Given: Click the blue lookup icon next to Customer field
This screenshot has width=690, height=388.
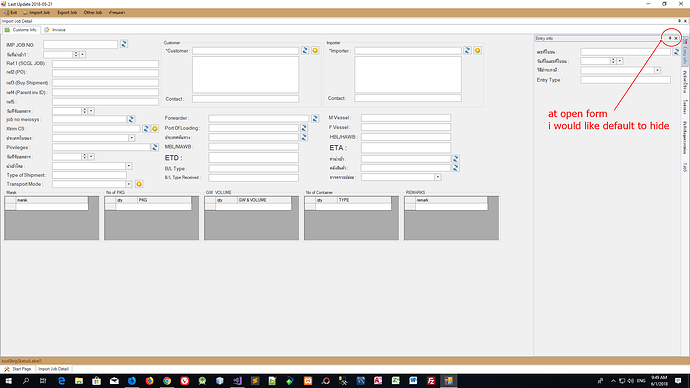Looking at the screenshot, I should click(x=305, y=51).
